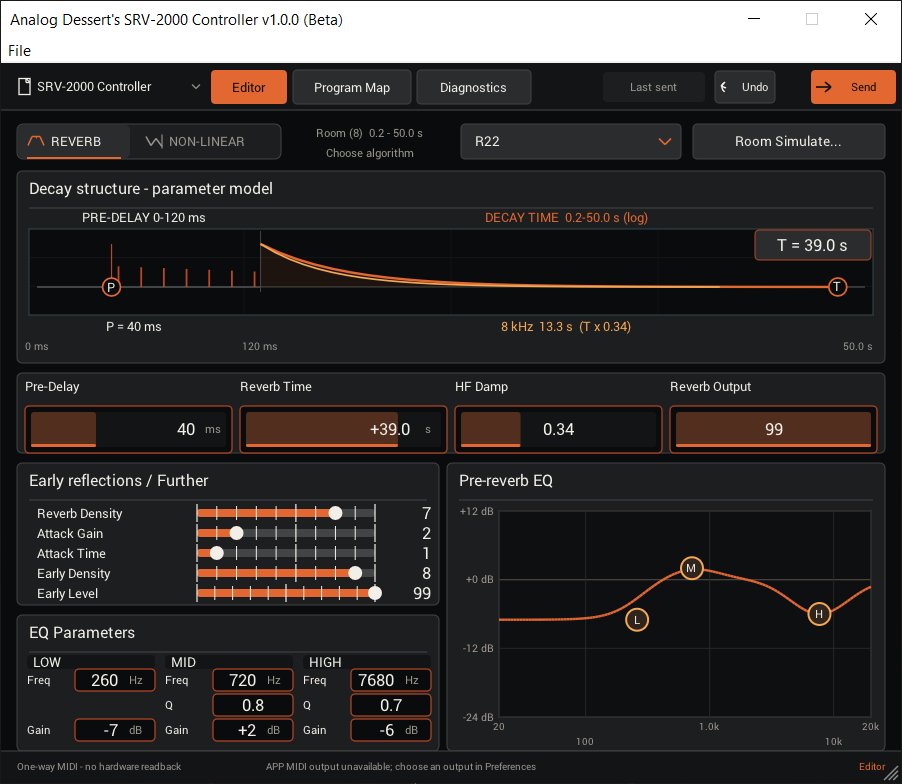Click the HIGH Q 0.7 field
Image resolution: width=902 pixels, height=784 pixels.
tap(391, 705)
